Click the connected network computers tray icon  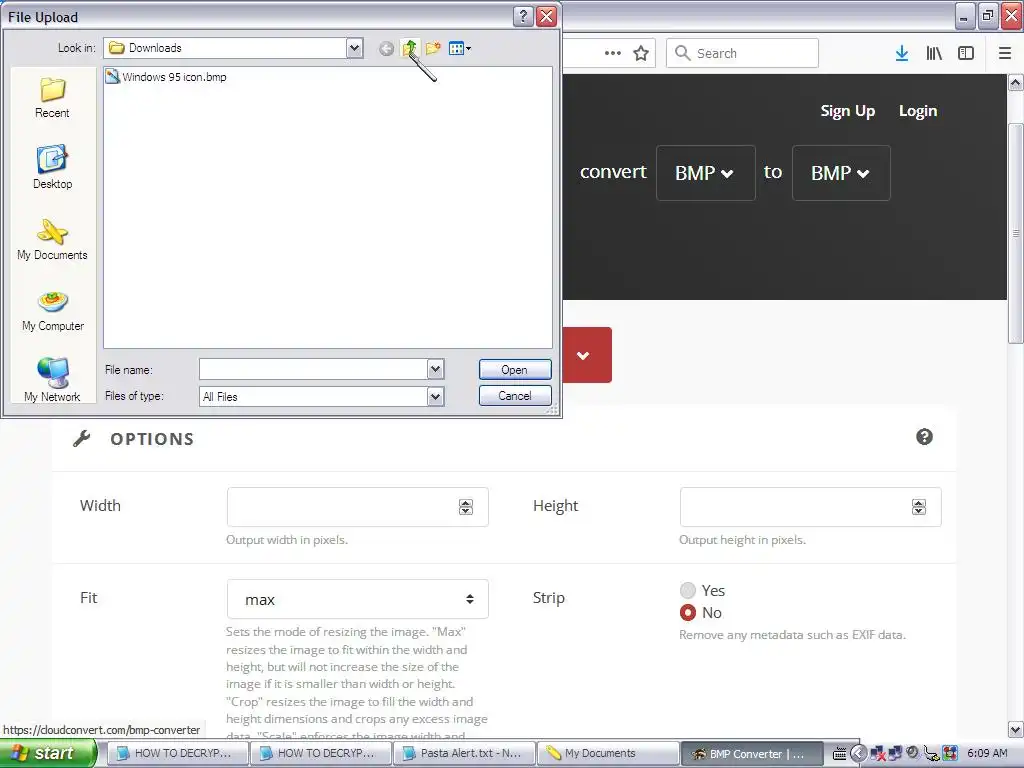coord(895,754)
